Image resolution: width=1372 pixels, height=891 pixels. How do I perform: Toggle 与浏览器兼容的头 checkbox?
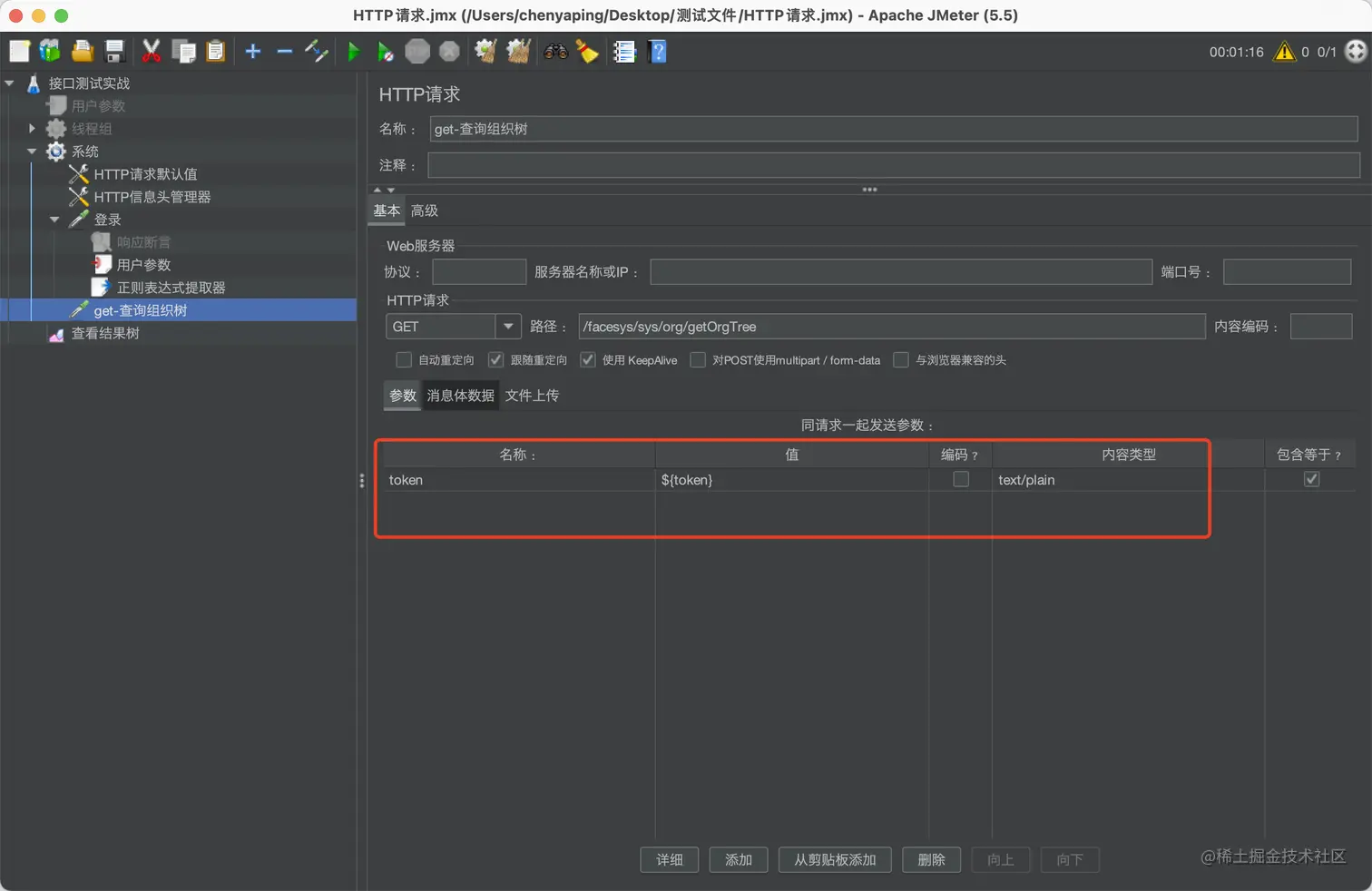901,360
